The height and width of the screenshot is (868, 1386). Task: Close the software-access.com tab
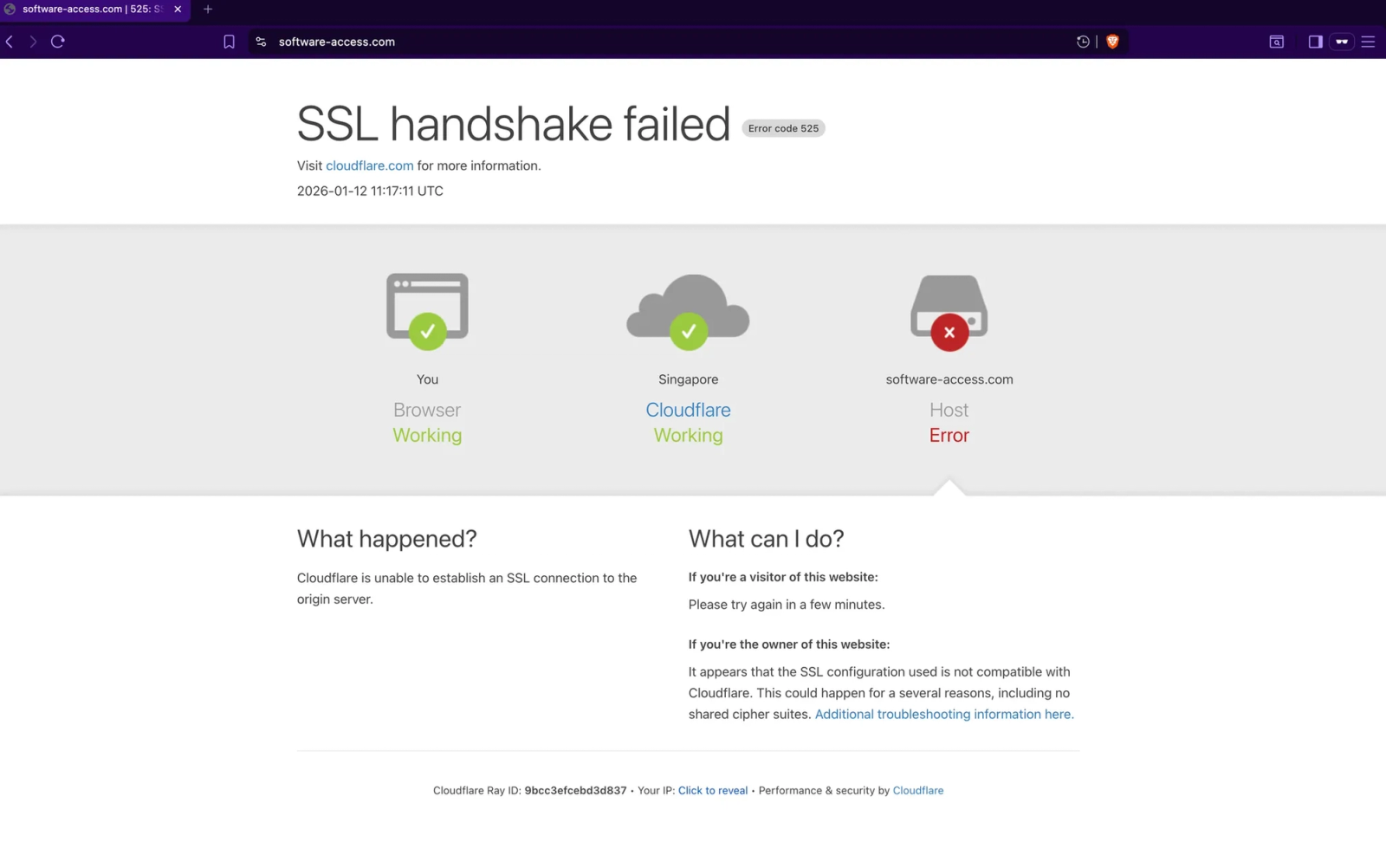pos(177,10)
